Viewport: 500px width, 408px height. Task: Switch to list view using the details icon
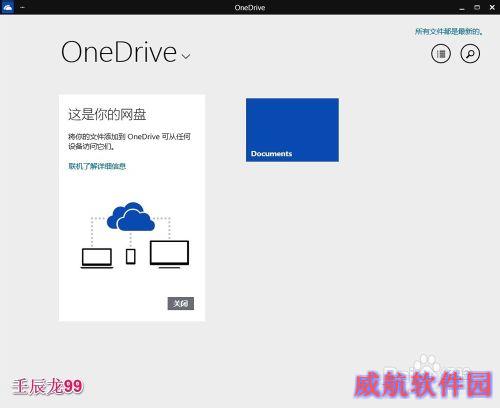point(441,54)
